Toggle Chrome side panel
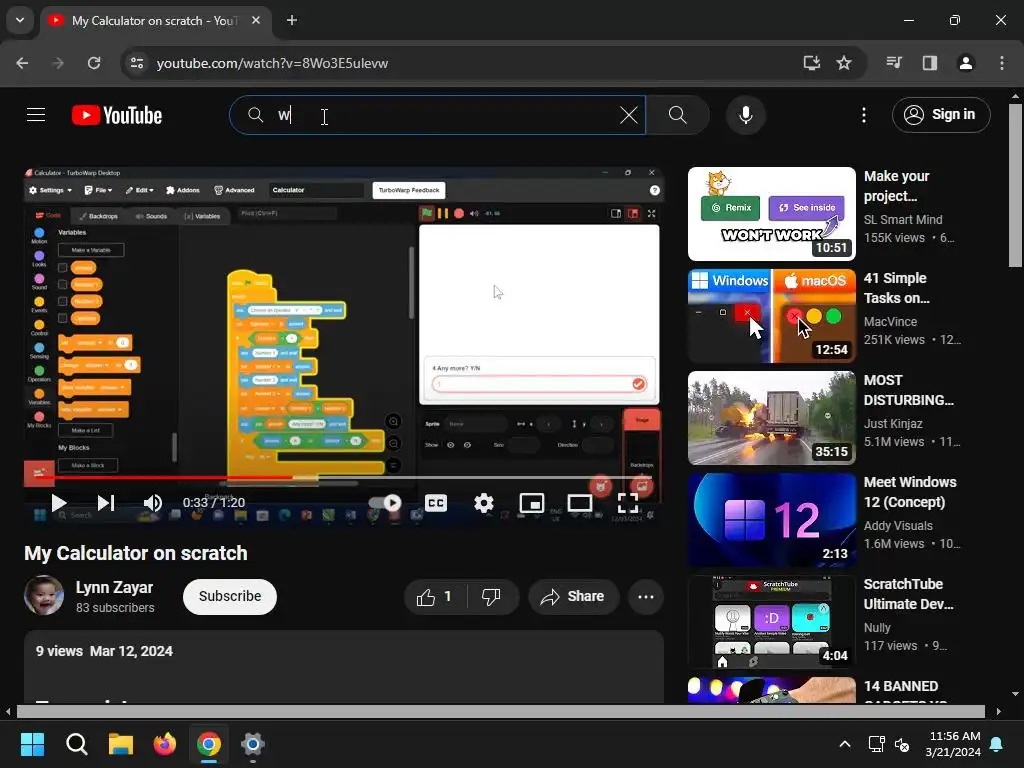 click(x=929, y=63)
